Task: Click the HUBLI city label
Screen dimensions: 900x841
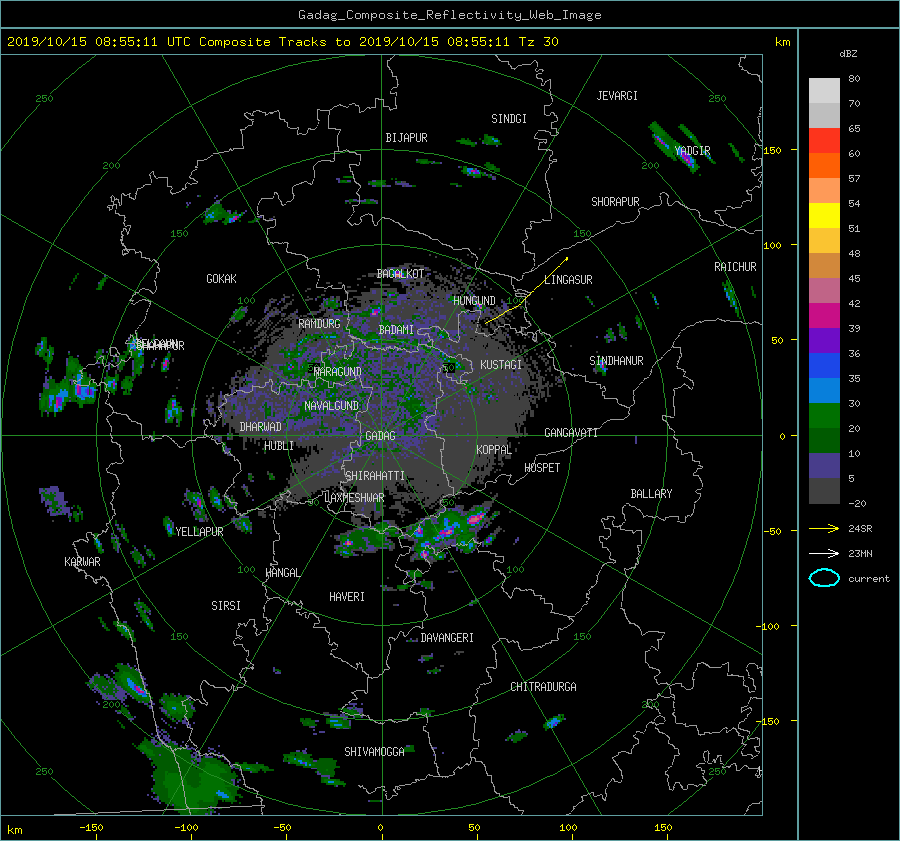Action: [279, 445]
